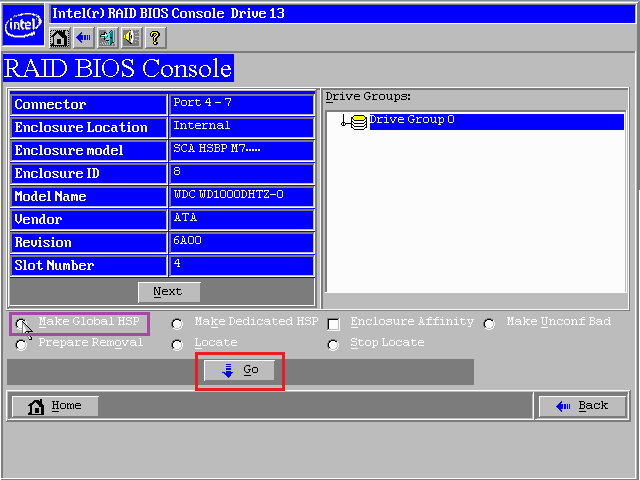
Task: Click the Model Name label cell
Action: click(89, 197)
